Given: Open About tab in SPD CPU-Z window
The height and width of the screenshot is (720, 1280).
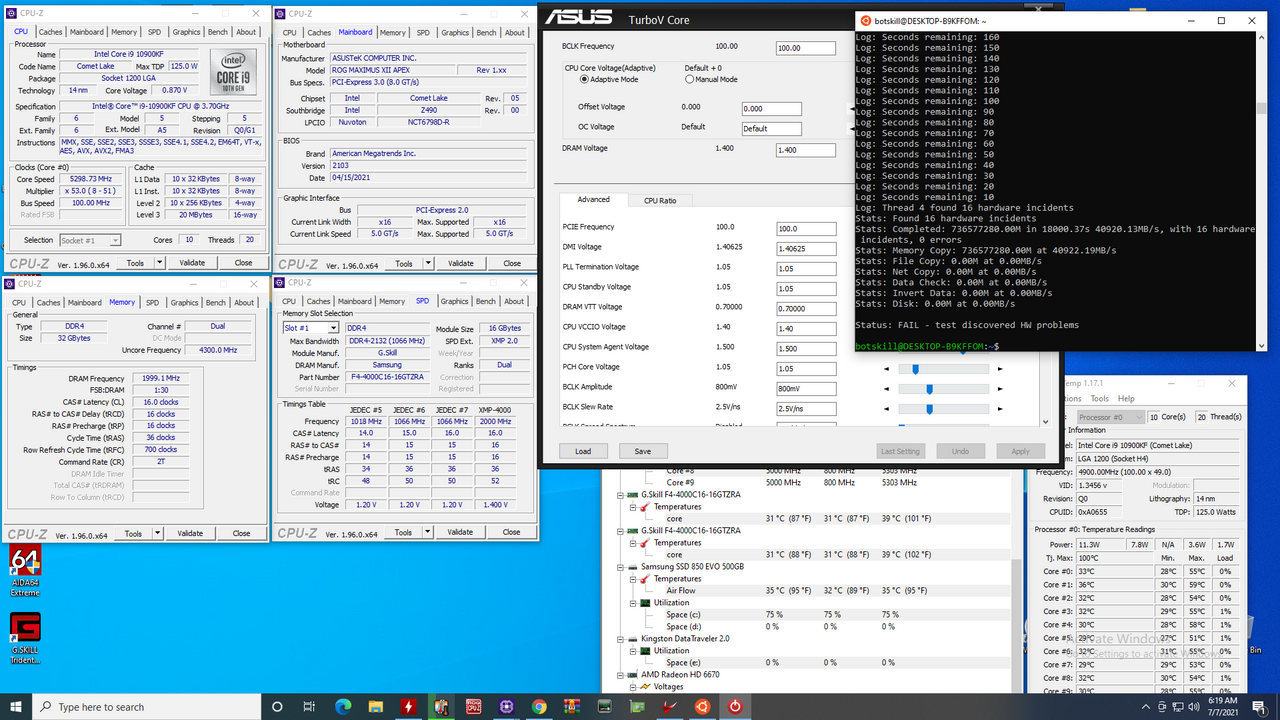Looking at the screenshot, I should tap(514, 301).
